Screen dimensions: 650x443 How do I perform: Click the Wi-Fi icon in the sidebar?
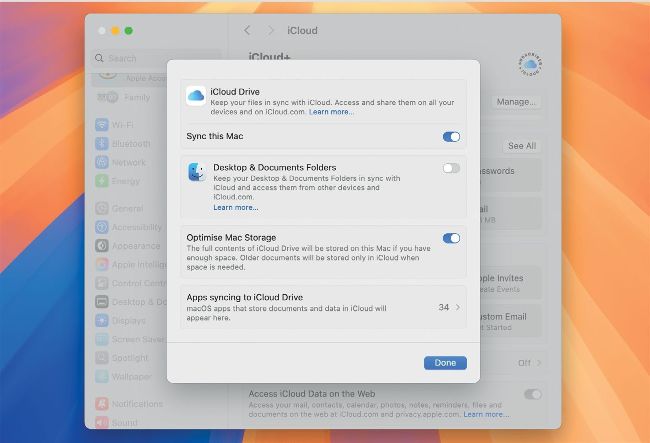(x=102, y=125)
